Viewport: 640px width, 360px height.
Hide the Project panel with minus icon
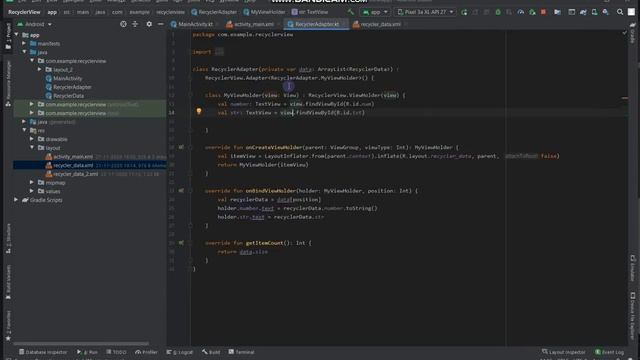160,24
